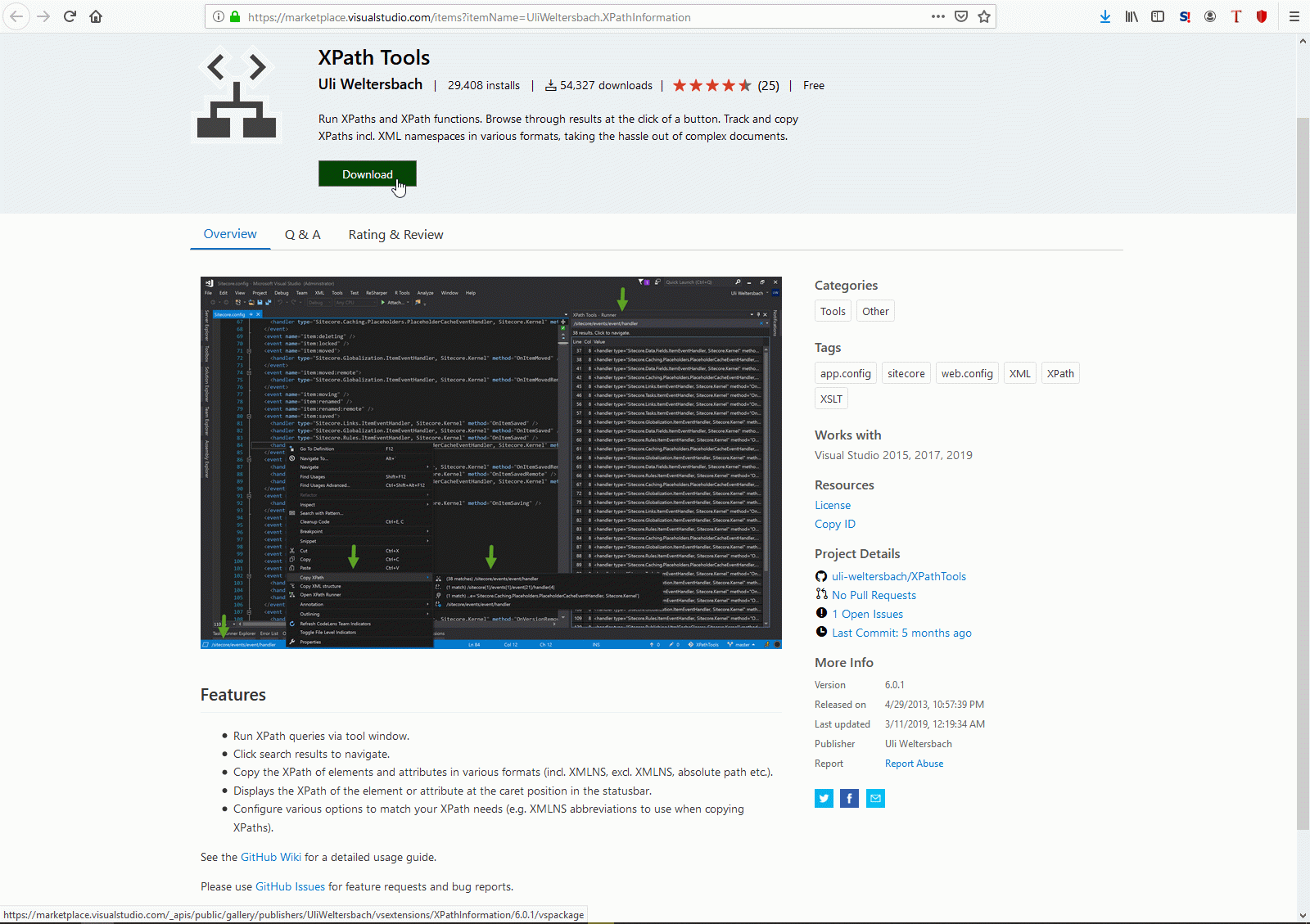
Task: Click the S extension icon in toolbar
Action: click(x=1184, y=16)
